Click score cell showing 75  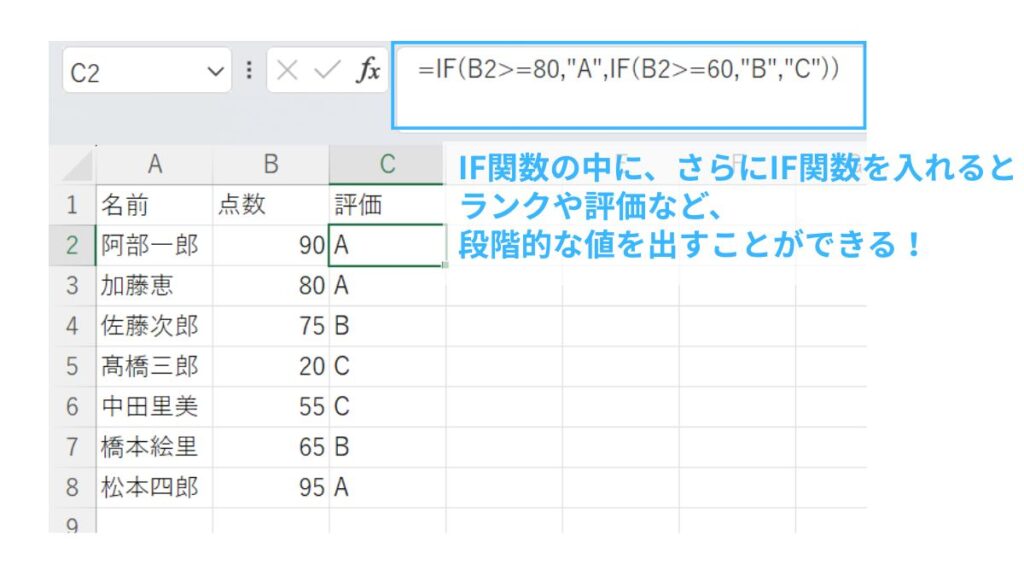270,326
